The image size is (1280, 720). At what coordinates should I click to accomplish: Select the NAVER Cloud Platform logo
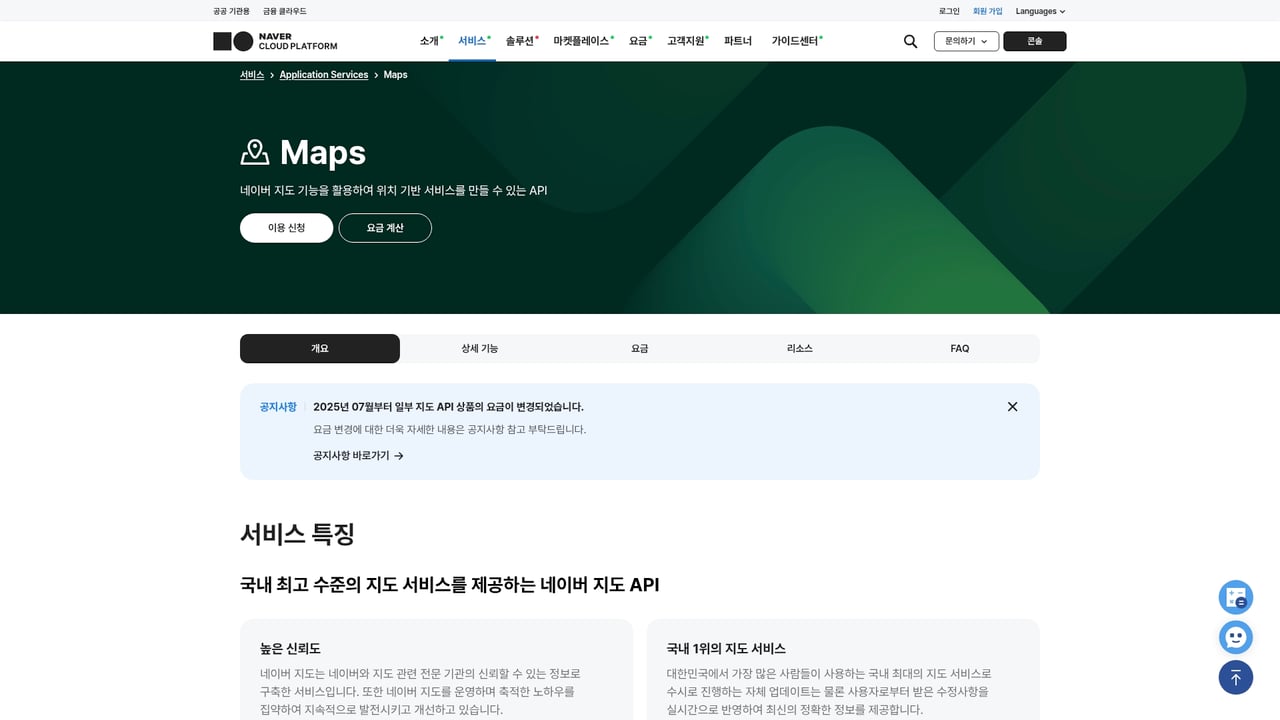275,40
